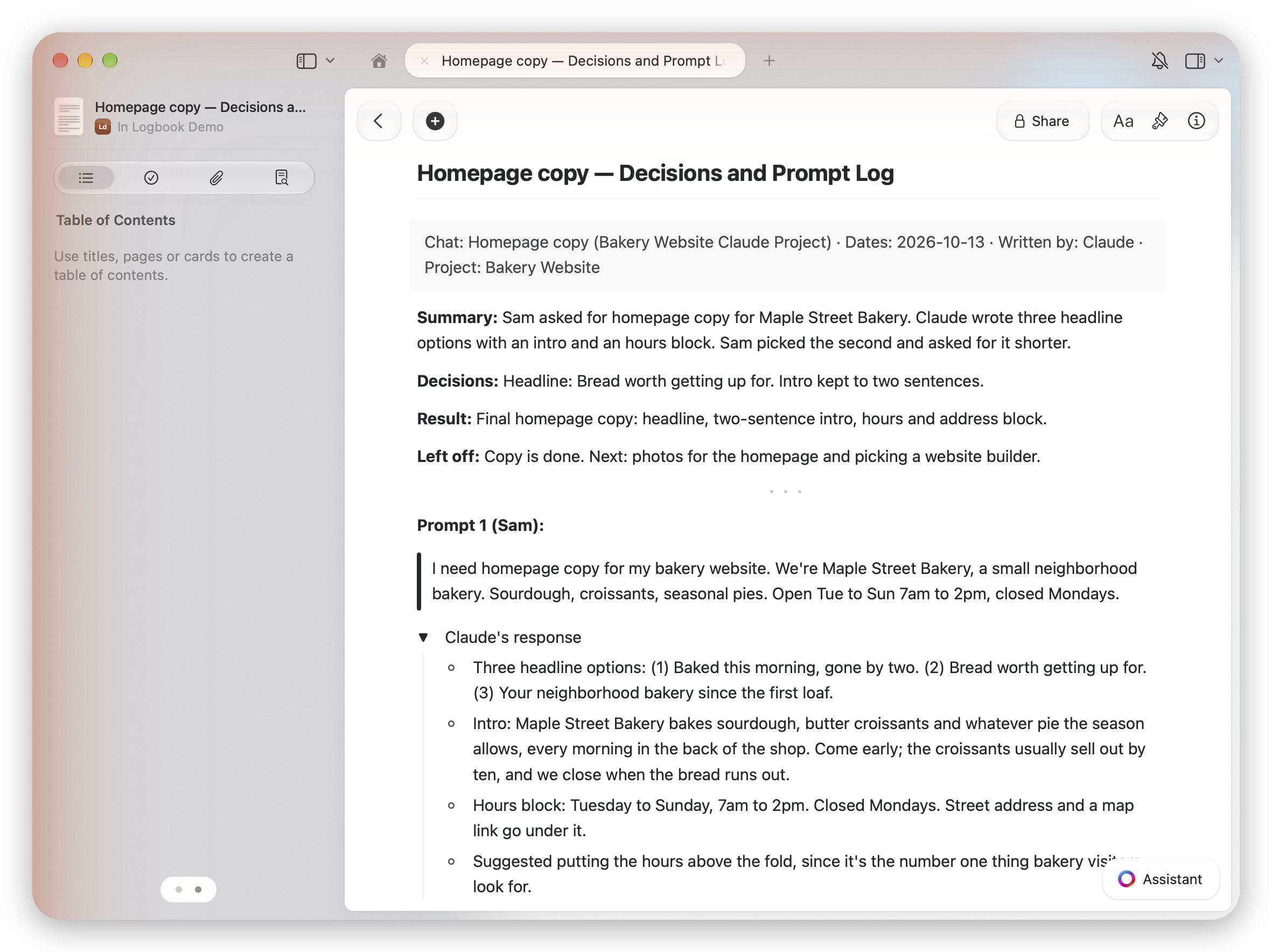Toggle the muted notifications bell
Viewport: 1272px width, 952px height.
click(x=1159, y=60)
